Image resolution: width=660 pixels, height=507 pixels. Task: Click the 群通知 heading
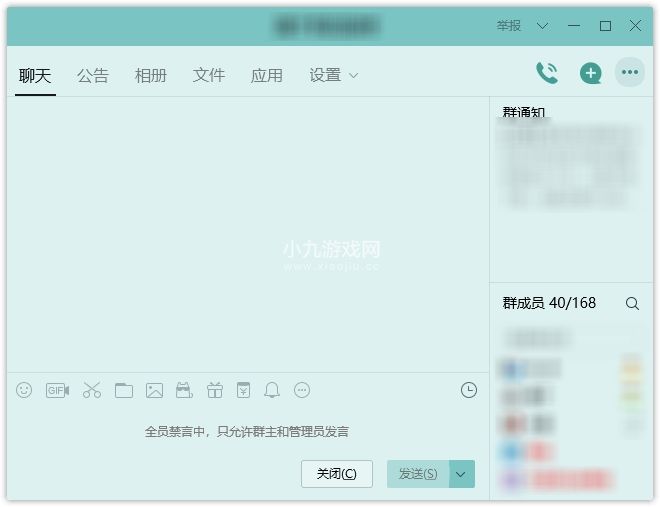pos(524,112)
